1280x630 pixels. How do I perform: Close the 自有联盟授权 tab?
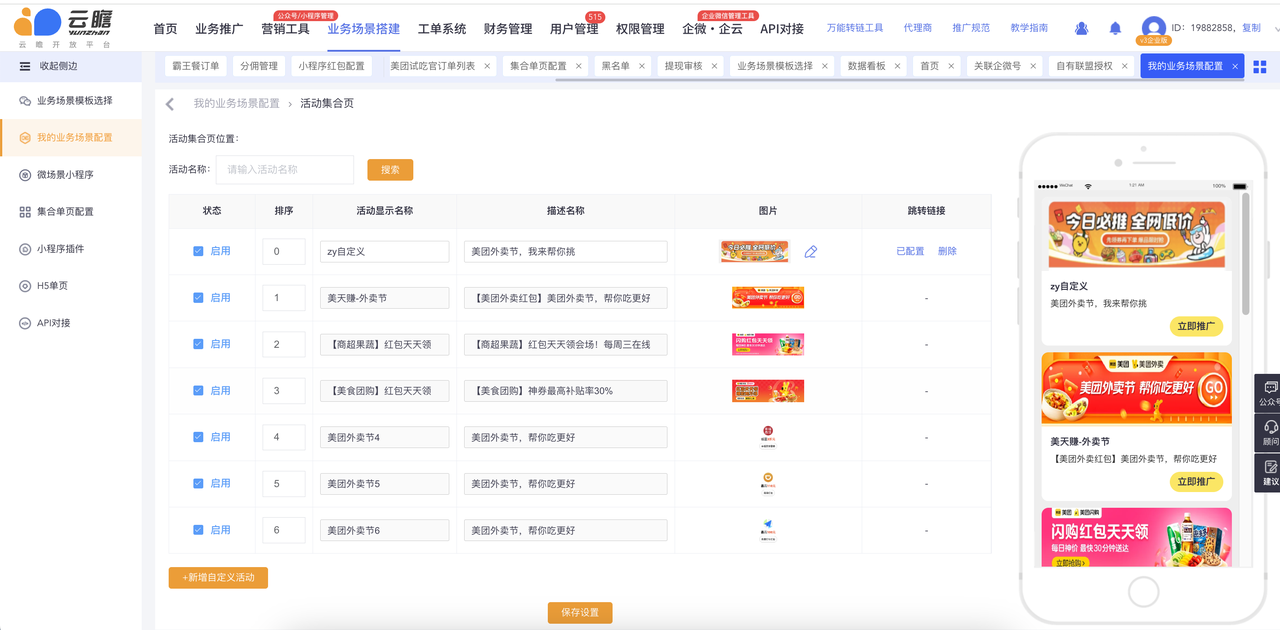[1125, 66]
